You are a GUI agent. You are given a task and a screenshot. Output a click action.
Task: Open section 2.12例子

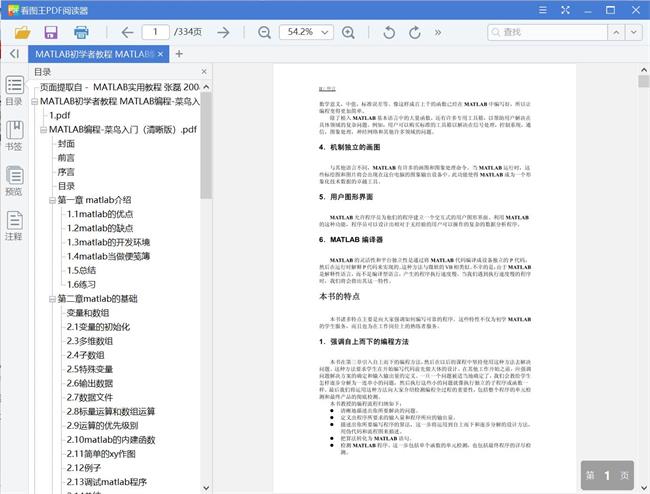point(84,468)
